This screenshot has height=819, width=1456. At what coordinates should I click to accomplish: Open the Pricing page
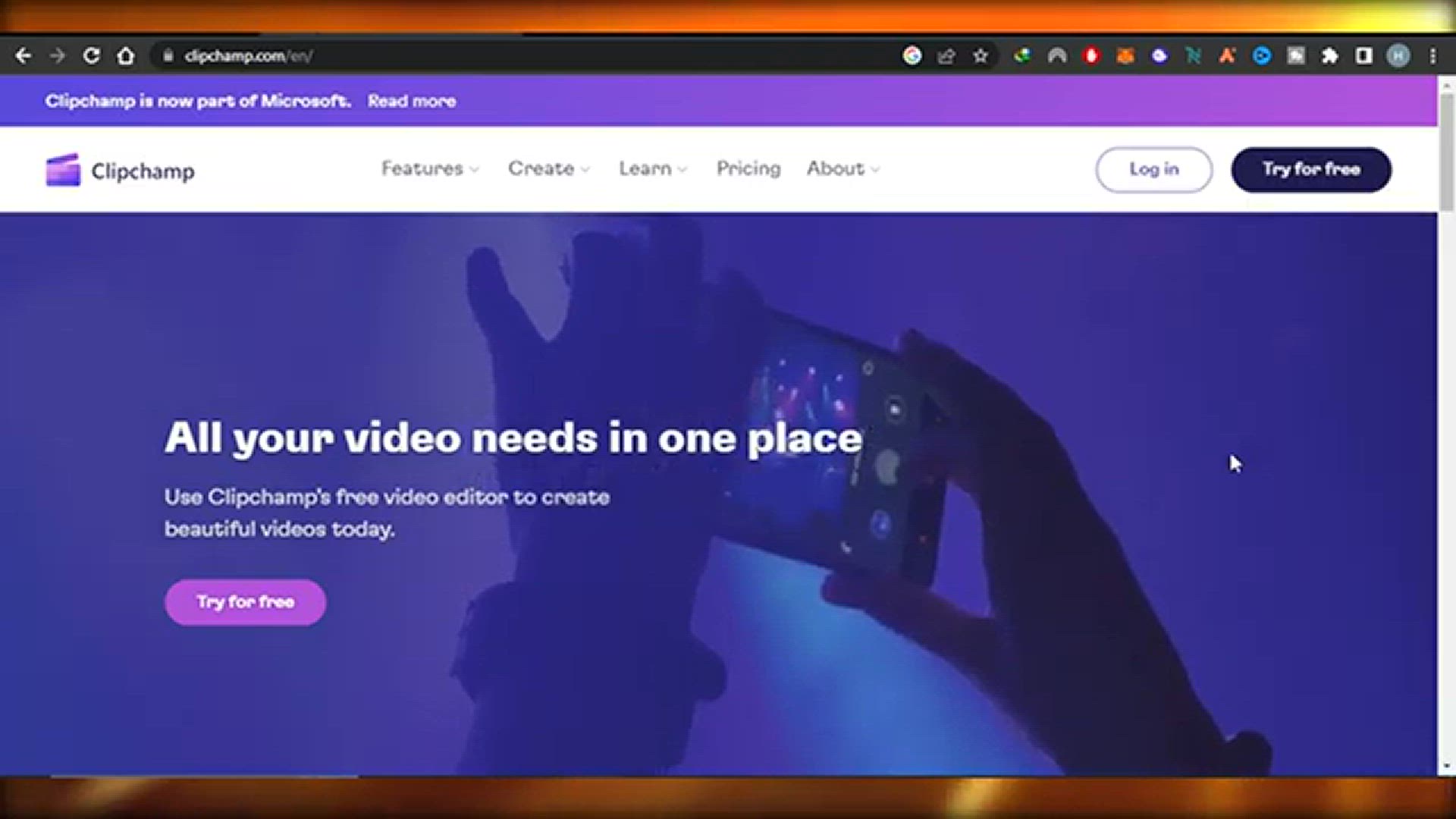[x=748, y=168]
